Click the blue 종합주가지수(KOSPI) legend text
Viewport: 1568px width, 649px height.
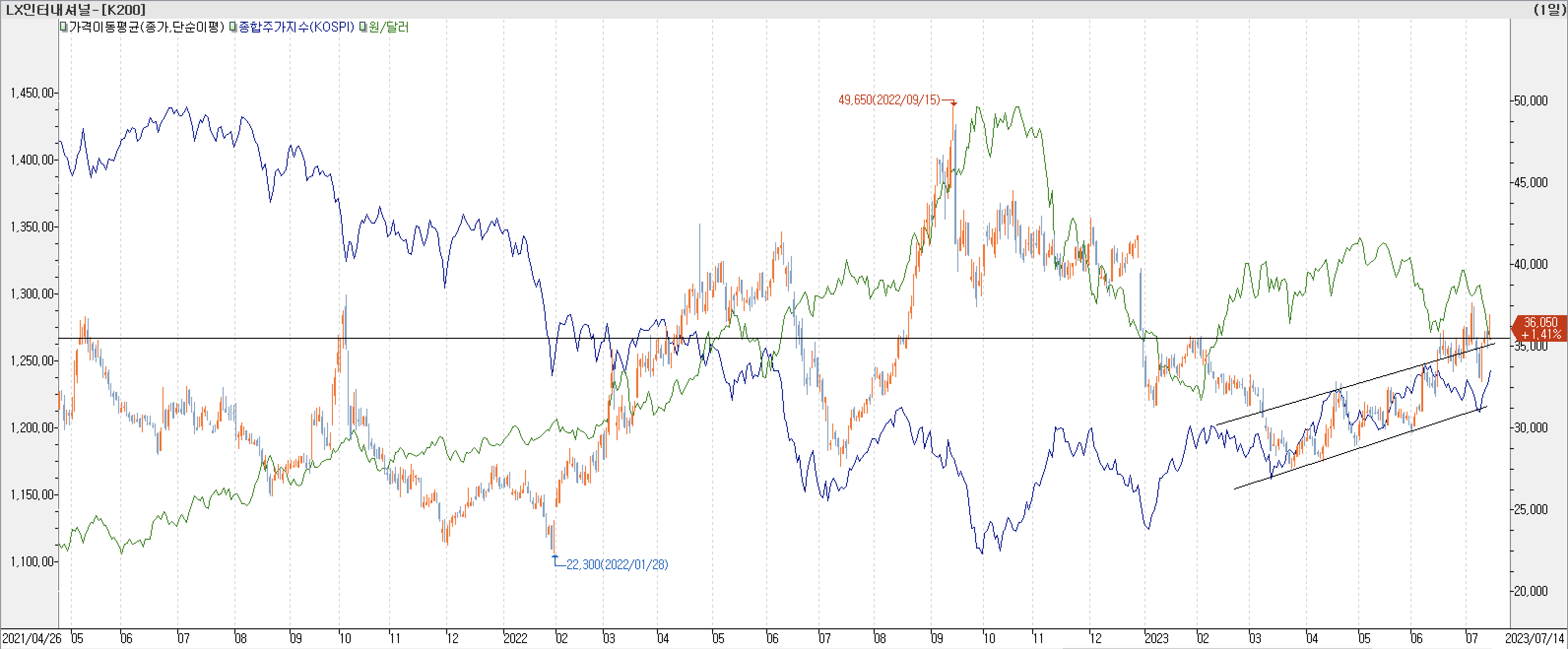tap(296, 28)
